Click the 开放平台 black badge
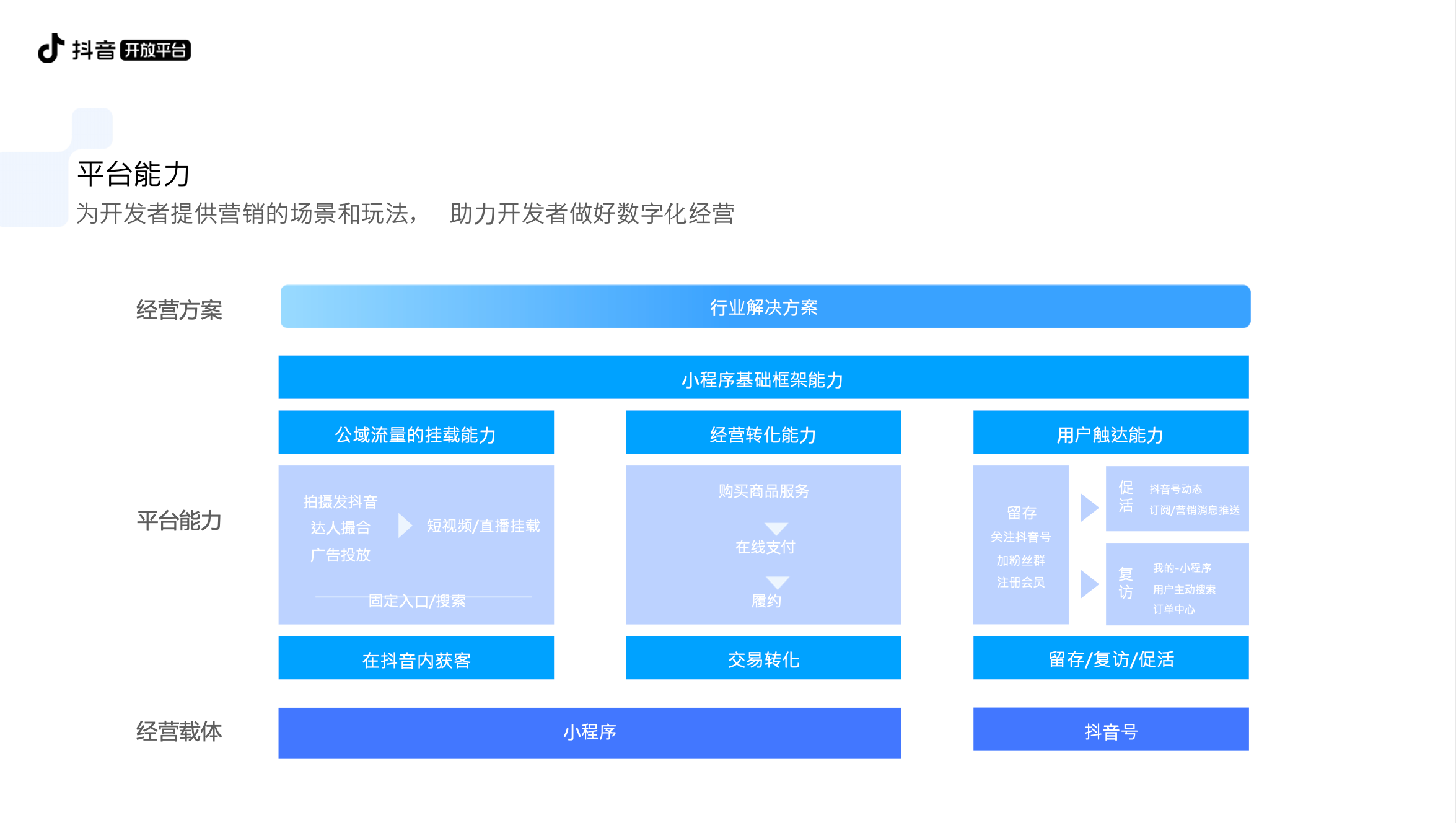1456x823 pixels. pos(155,50)
